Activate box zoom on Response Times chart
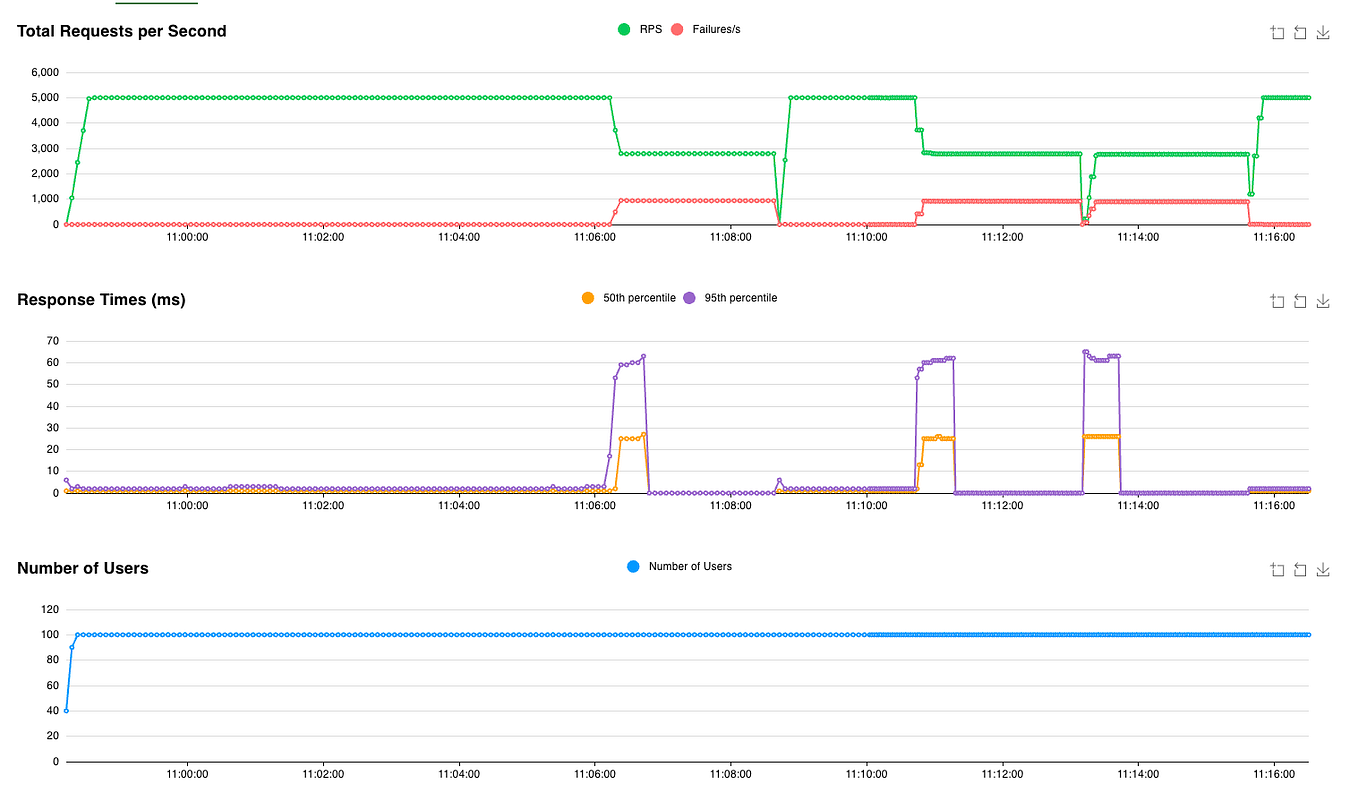Image resolution: width=1358 pixels, height=808 pixels. coord(1277,300)
